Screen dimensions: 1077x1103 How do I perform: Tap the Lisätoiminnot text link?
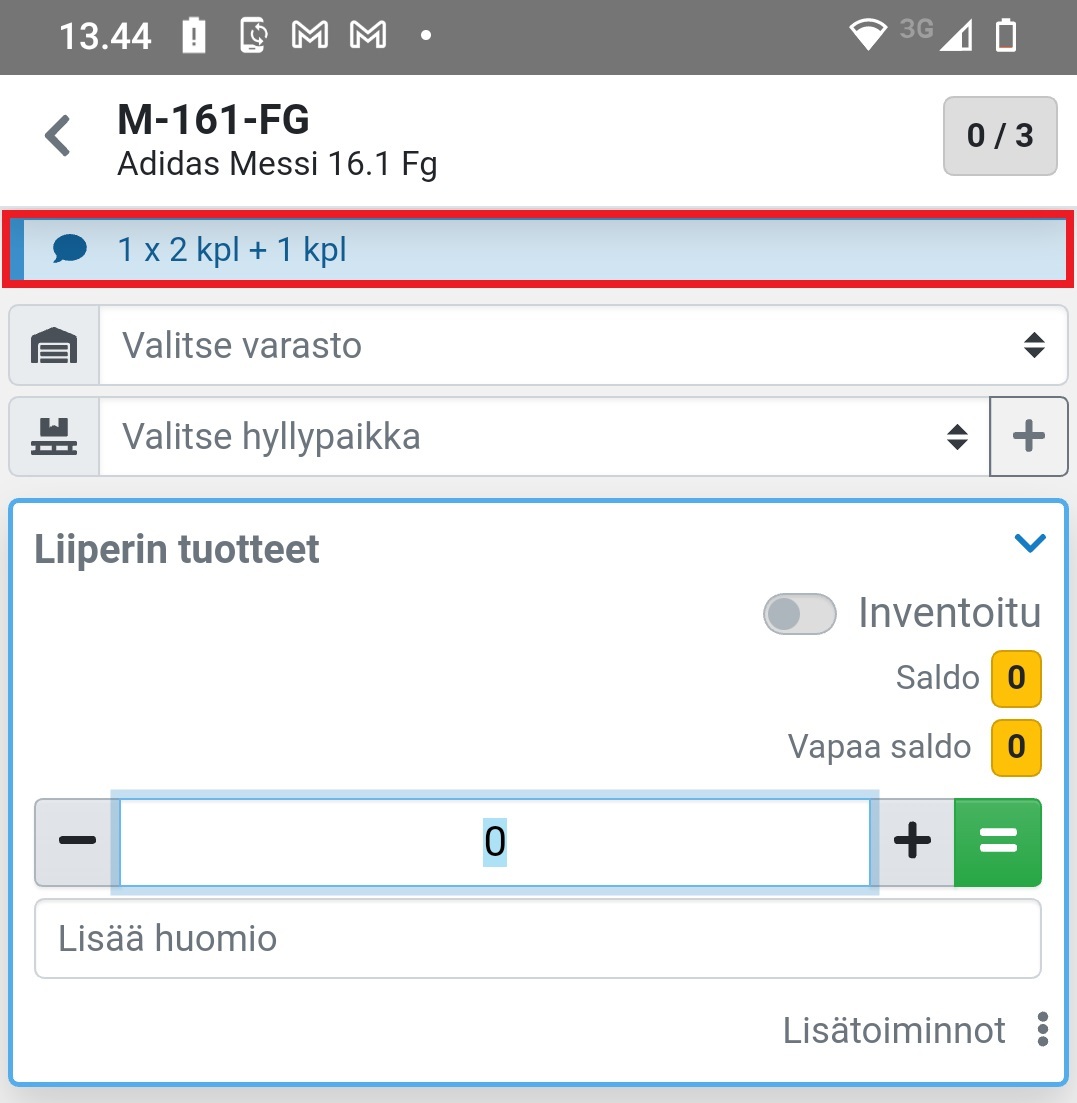(894, 1029)
